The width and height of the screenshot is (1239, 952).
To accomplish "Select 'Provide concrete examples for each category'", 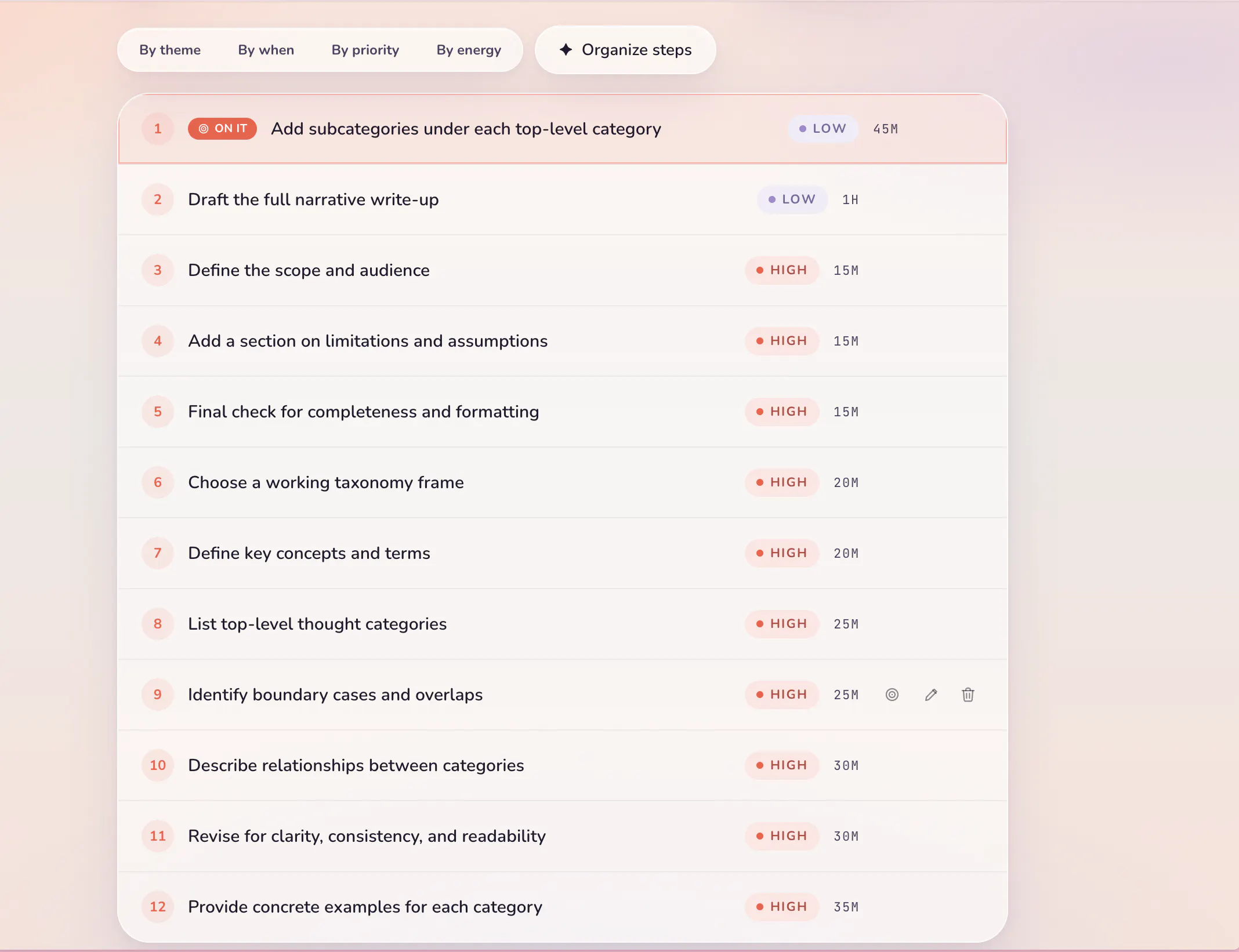I will click(365, 907).
